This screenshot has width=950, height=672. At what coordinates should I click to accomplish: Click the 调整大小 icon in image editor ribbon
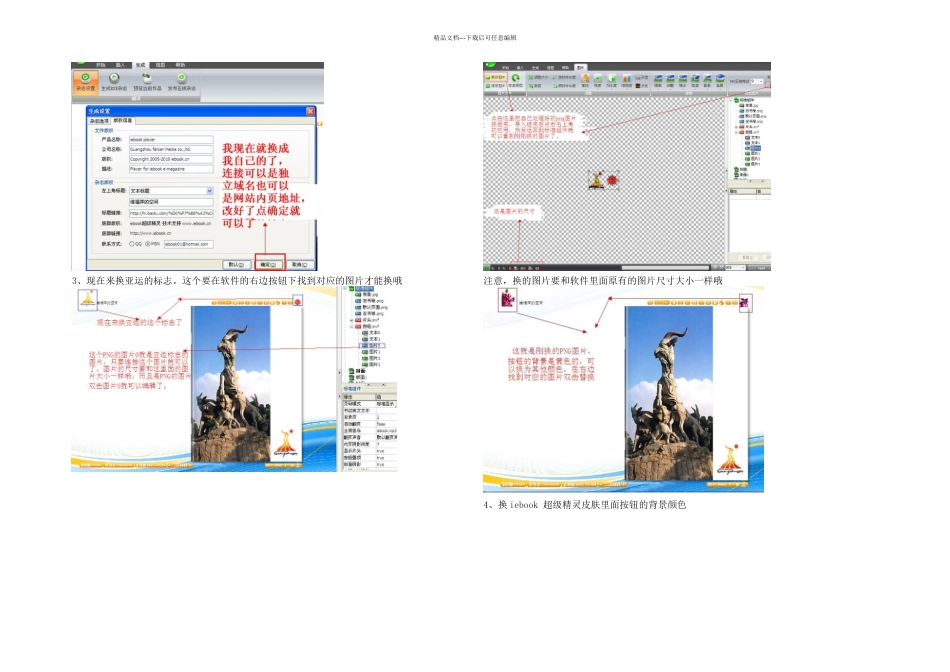[x=538, y=78]
